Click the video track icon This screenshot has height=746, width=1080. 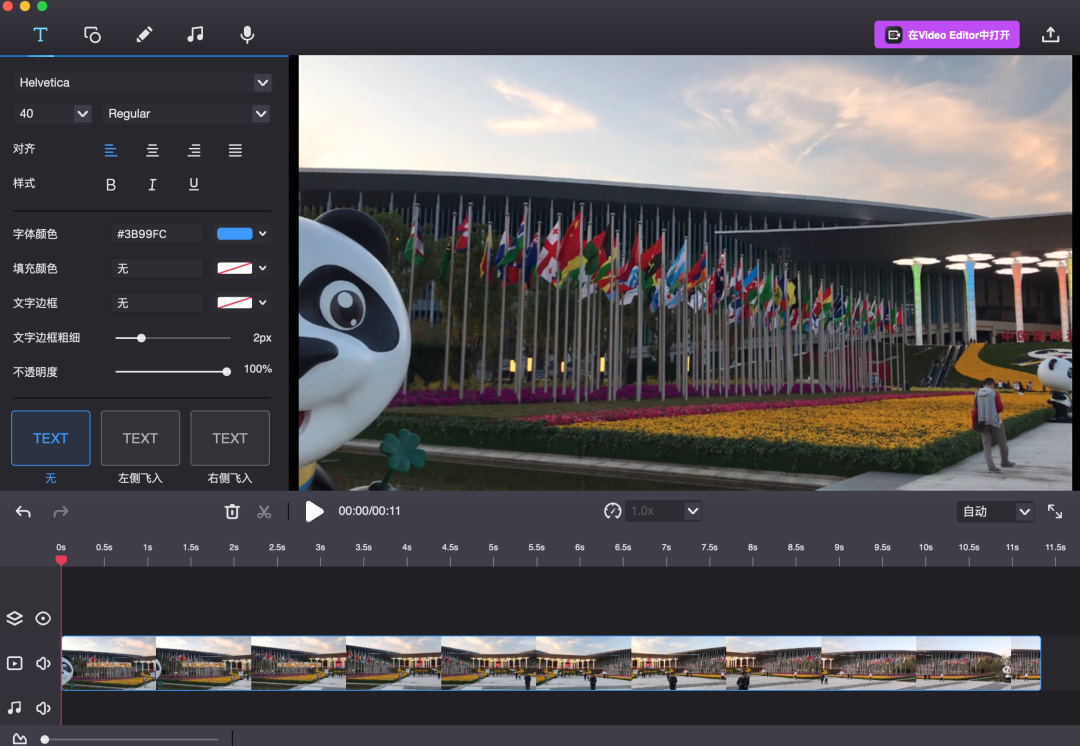14,663
